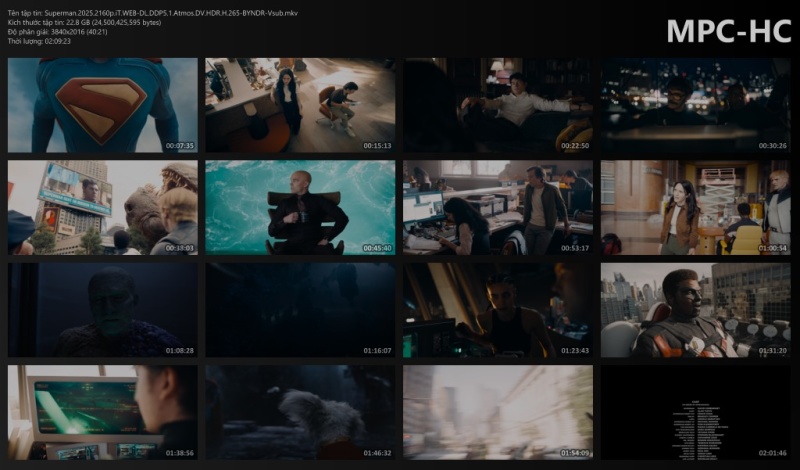800x470 pixels.
Task: Open the monitor scene thumbnail at 01:38:56
Action: pyautogui.click(x=103, y=412)
